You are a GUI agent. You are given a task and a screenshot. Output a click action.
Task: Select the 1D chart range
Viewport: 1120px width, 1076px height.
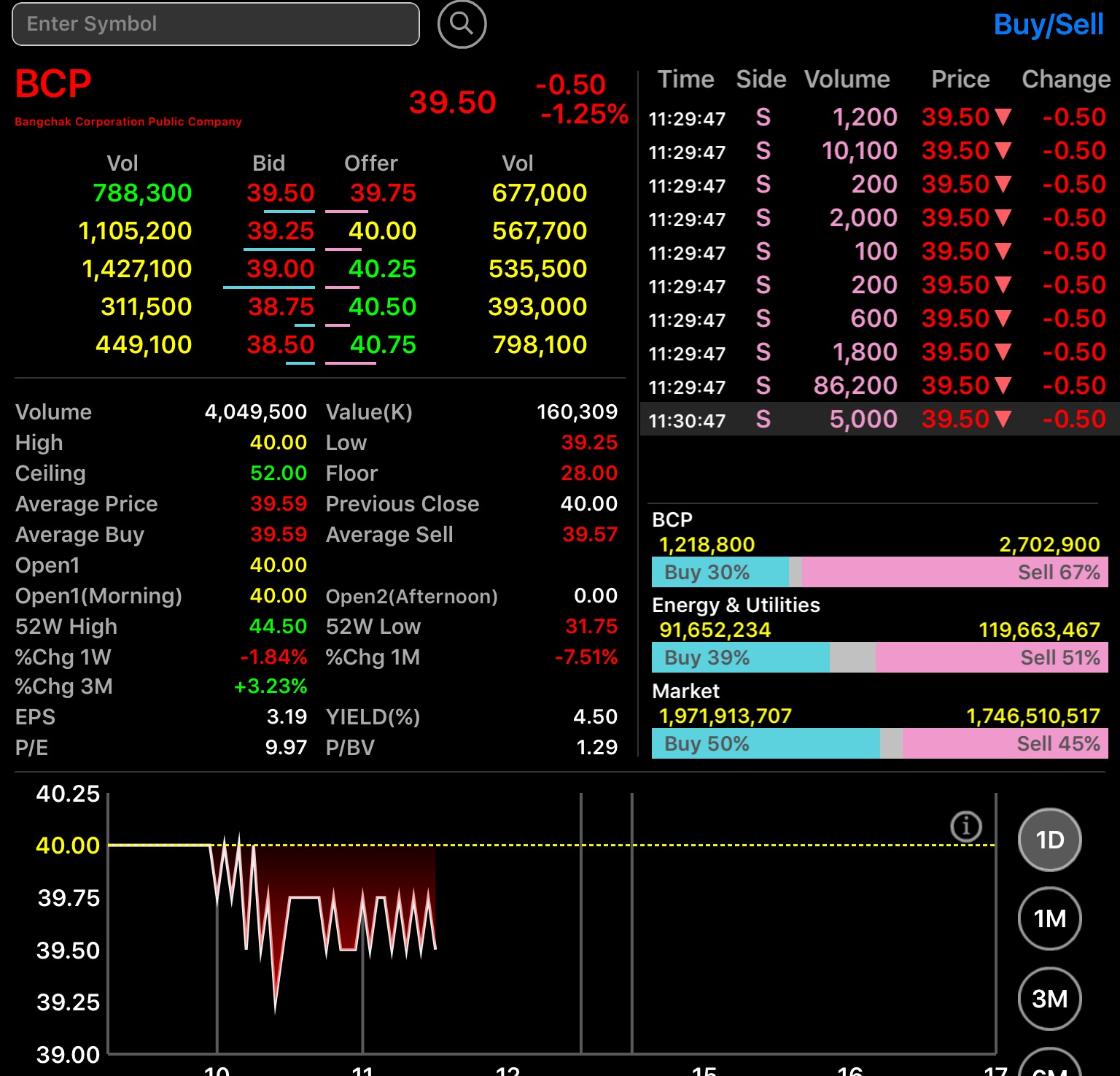(1049, 840)
